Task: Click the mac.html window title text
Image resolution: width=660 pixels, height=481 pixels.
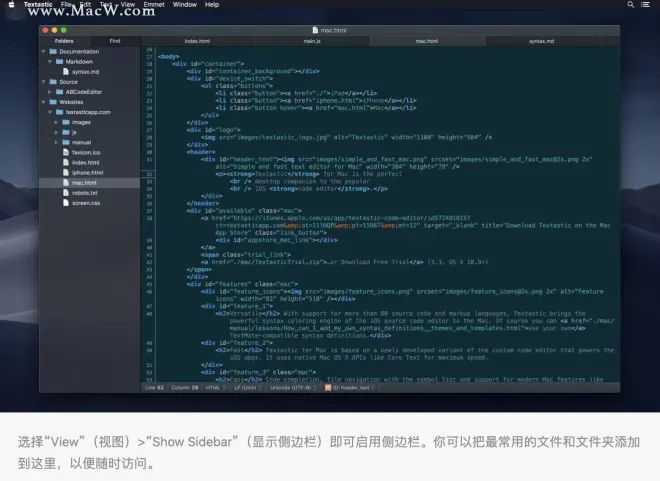Action: [x=333, y=30]
